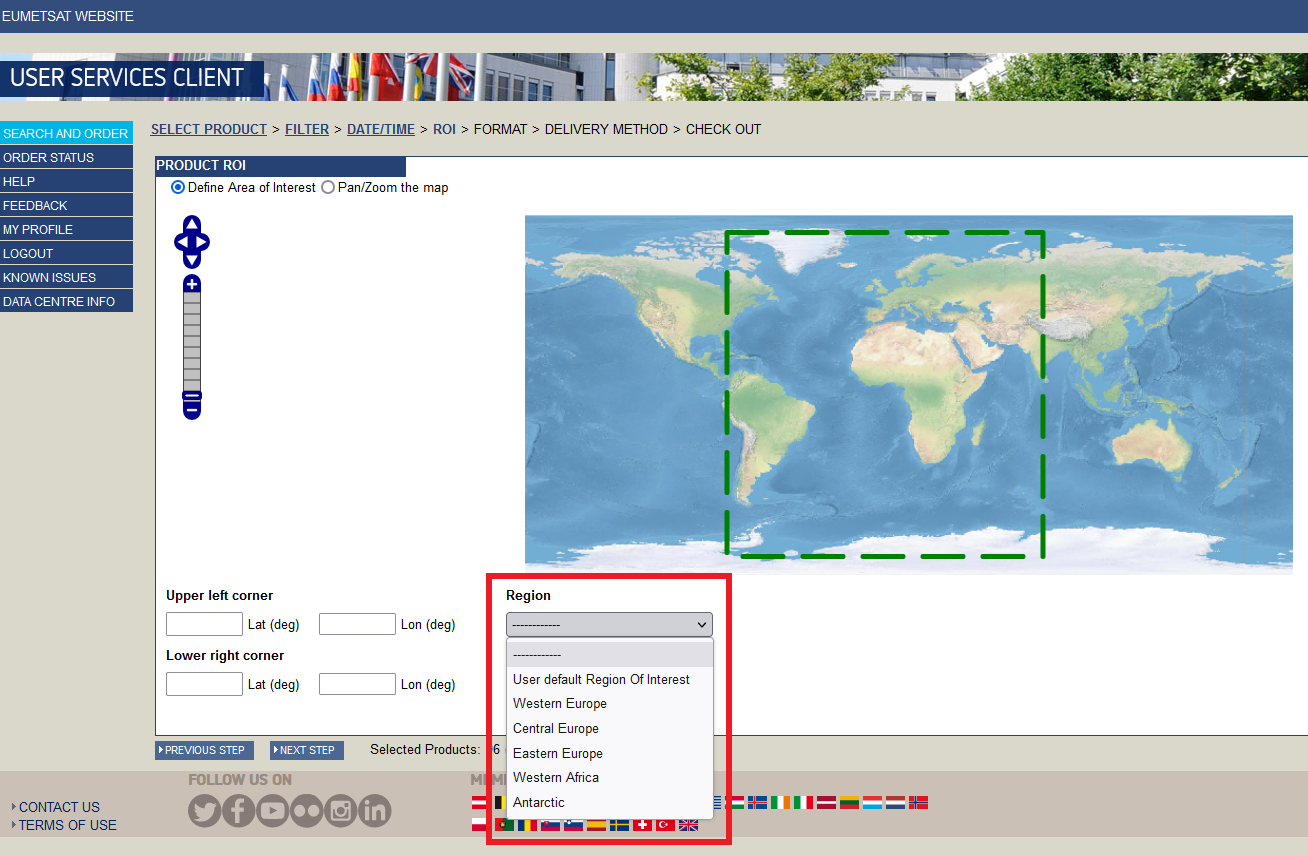Image resolution: width=1308 pixels, height=856 pixels.
Task: Open the CONTACT US link
Action: click(59, 807)
